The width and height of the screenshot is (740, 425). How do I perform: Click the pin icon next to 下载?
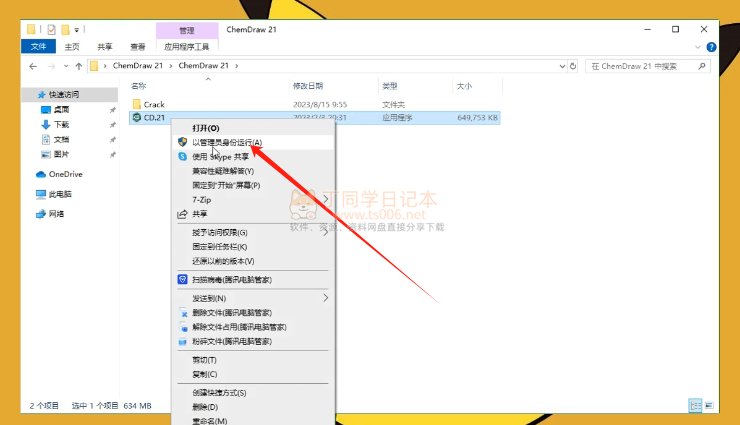[113, 125]
